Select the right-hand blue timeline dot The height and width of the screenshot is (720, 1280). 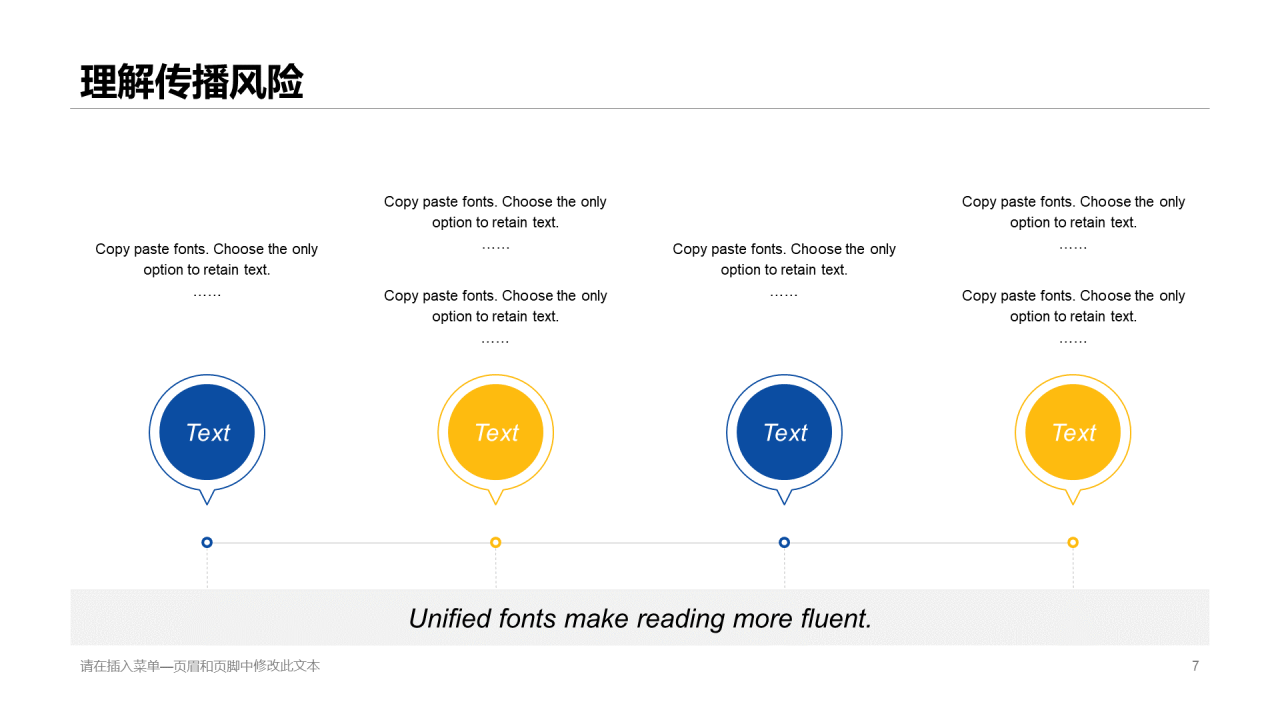pyautogui.click(x=784, y=542)
